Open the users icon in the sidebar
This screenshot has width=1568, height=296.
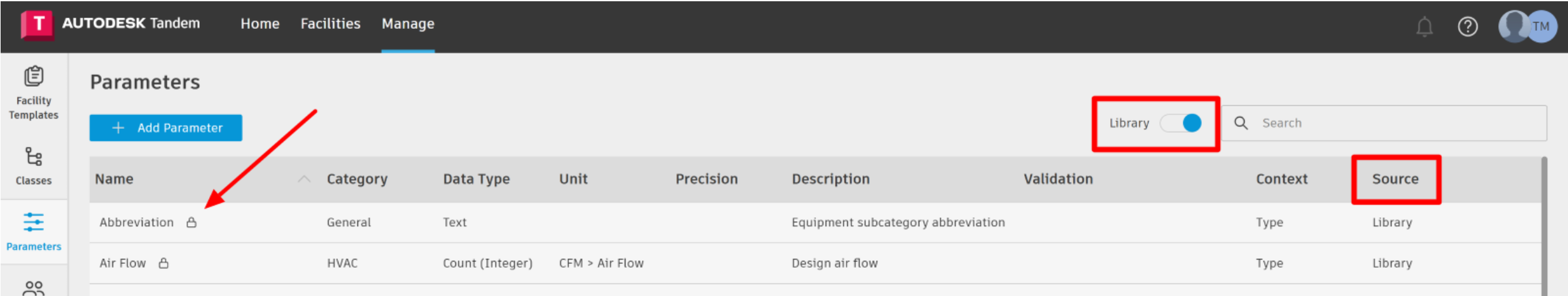pos(34,288)
